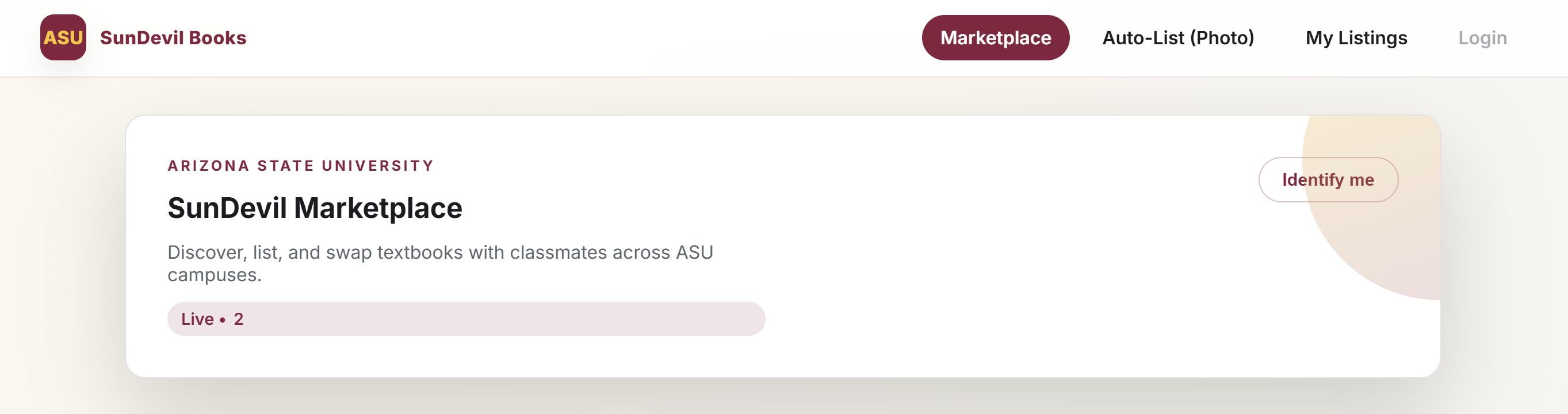Go to My Listings
Image resolution: width=1568 pixels, height=414 pixels.
click(1356, 38)
